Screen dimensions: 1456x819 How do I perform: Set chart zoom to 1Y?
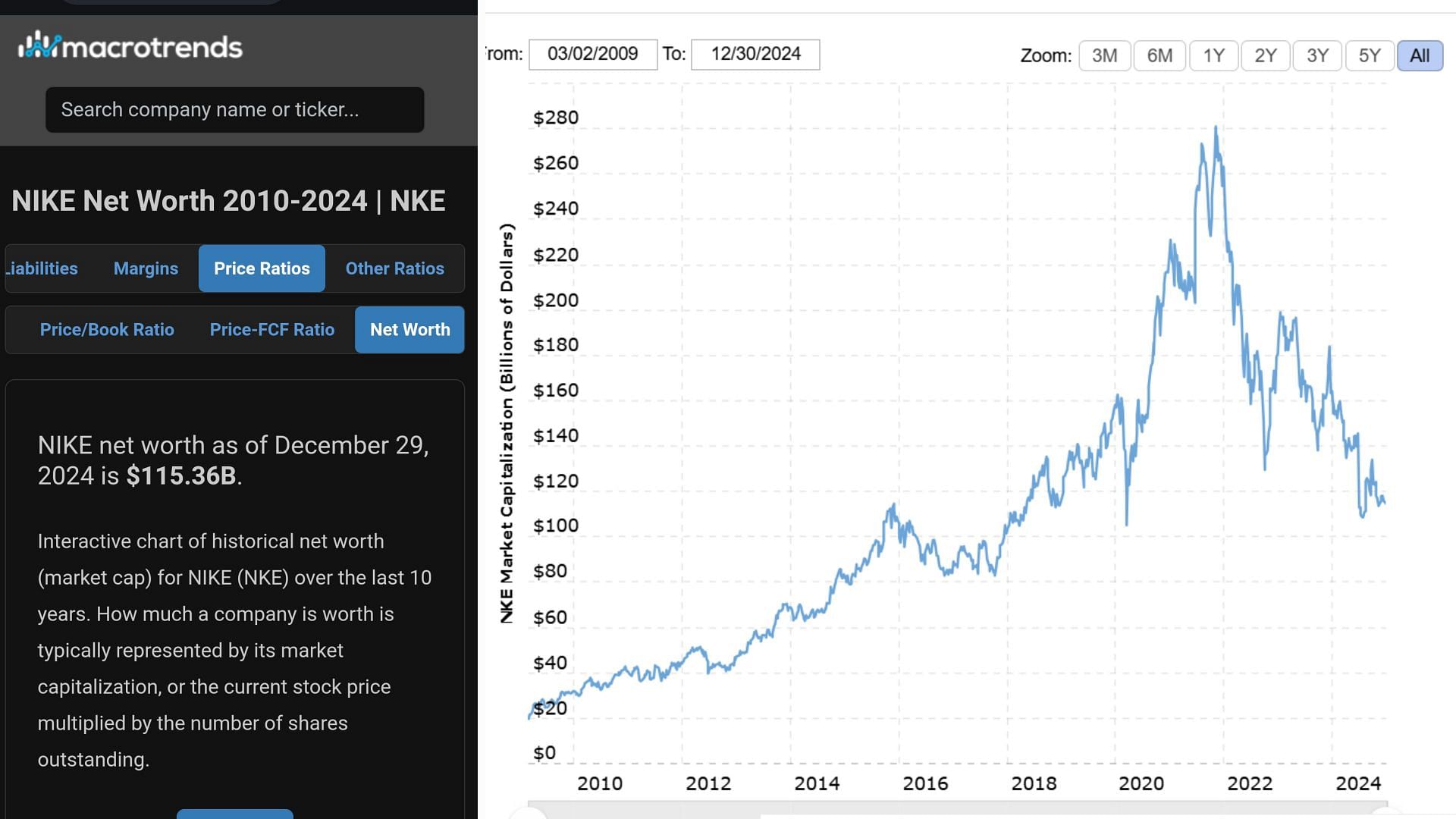pos(1214,56)
